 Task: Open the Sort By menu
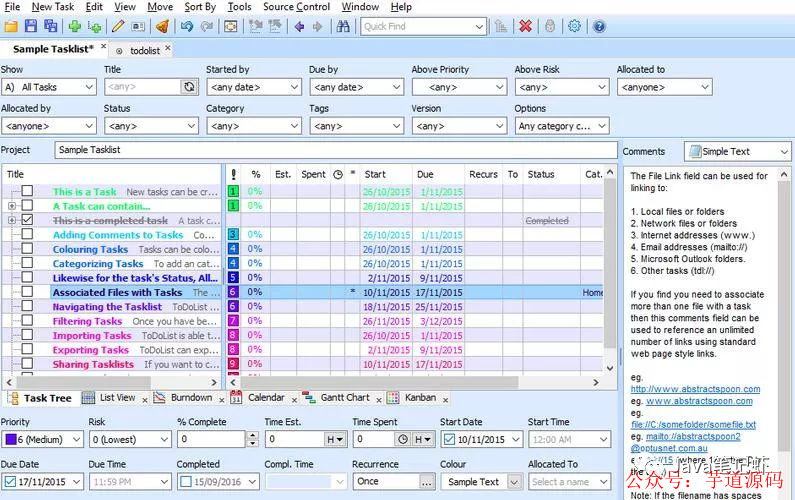200,7
